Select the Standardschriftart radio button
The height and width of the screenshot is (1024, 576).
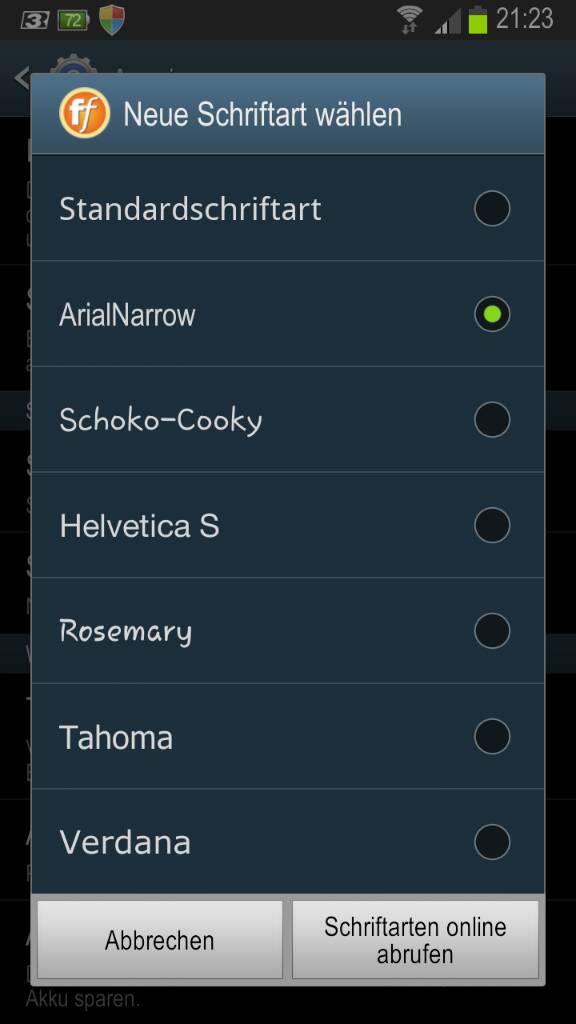coord(492,208)
